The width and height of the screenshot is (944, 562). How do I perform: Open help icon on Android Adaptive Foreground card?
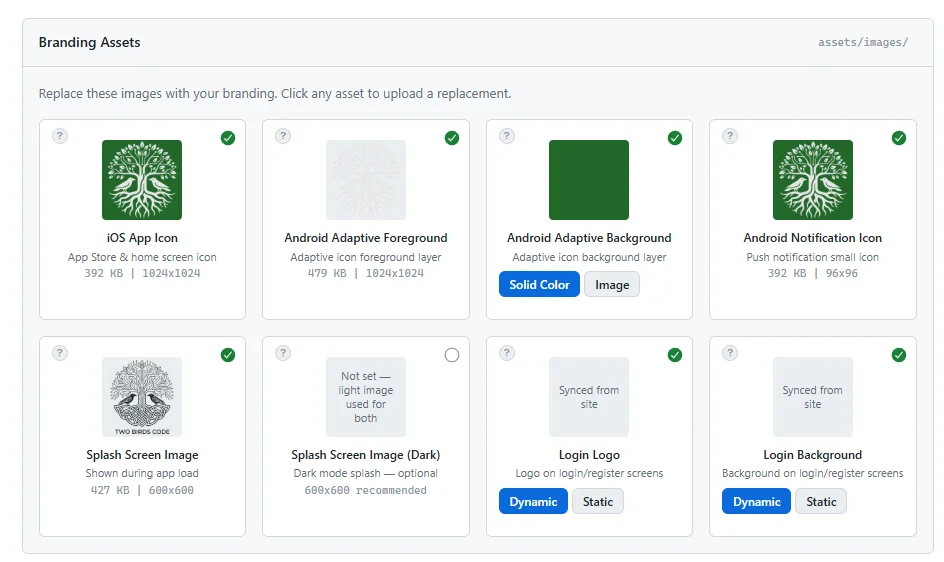click(283, 136)
